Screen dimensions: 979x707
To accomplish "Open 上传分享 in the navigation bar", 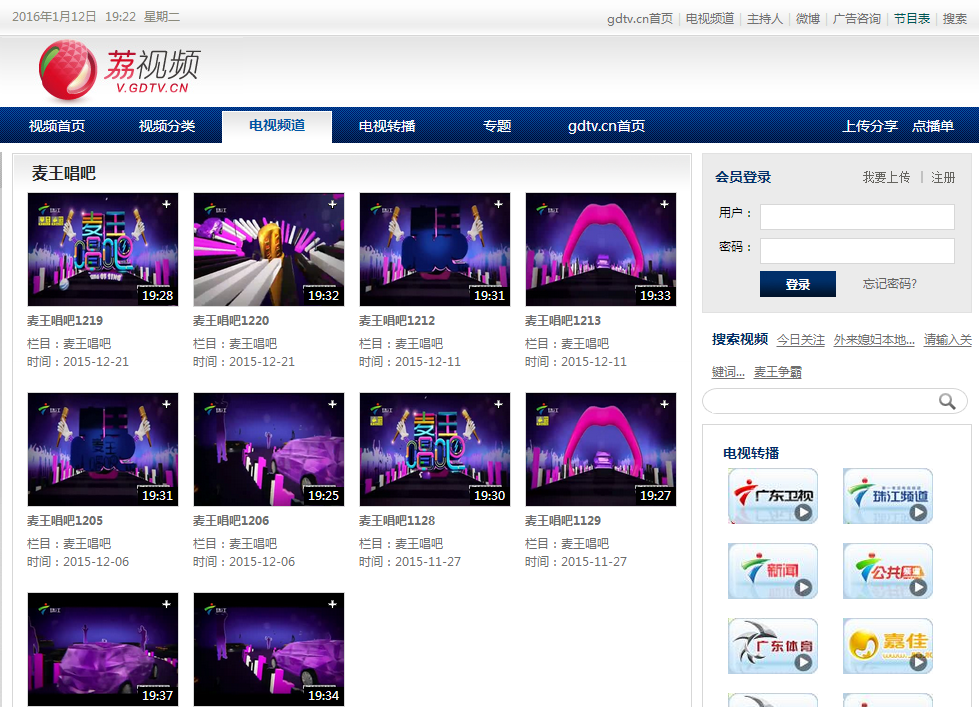I will point(870,126).
